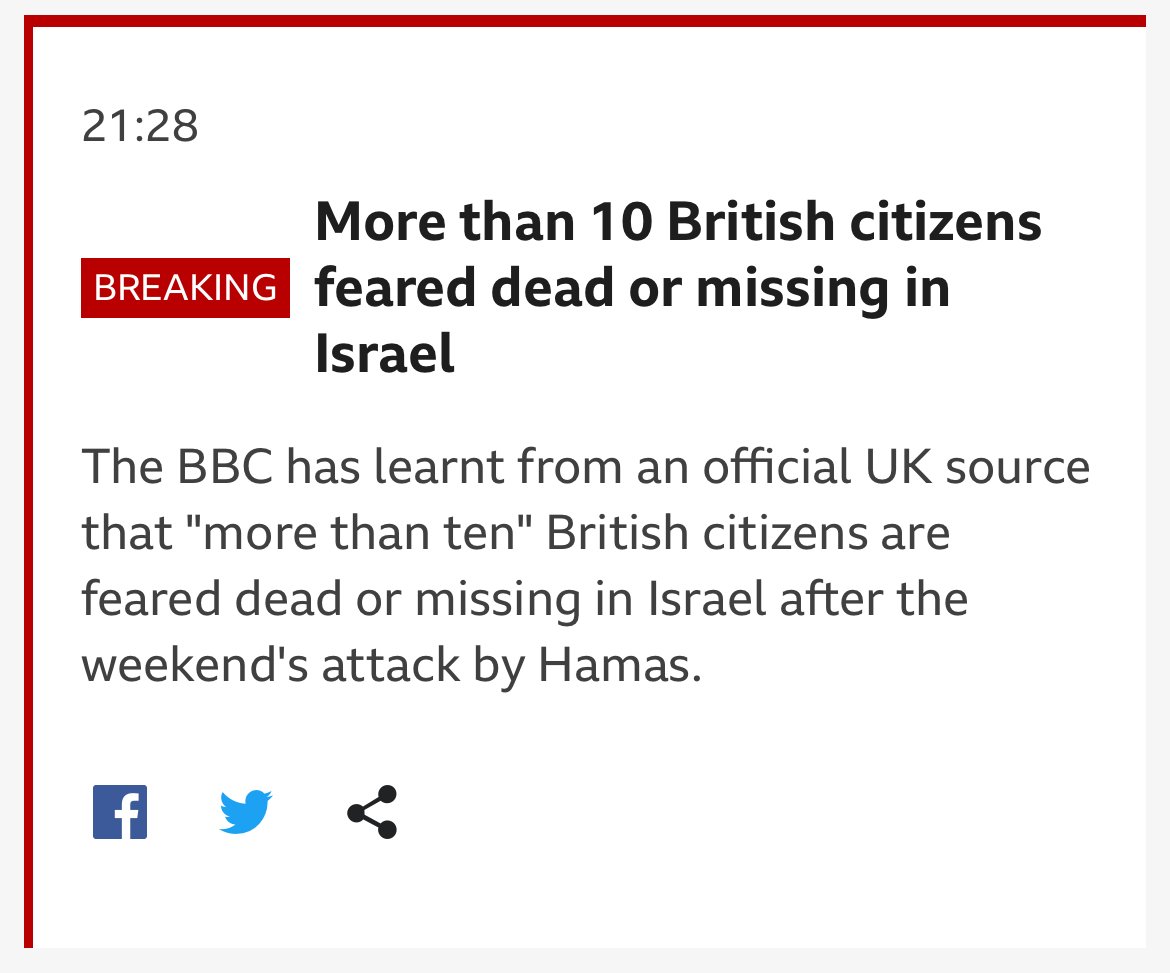The image size is (1170, 973).
Task: Click 'More than 10' in the headline
Action: 484,222
